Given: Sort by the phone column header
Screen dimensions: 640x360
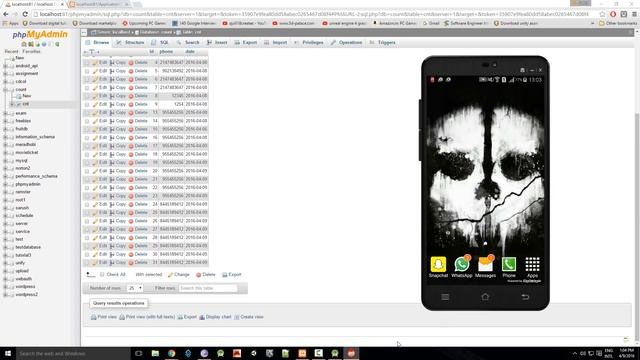Looking at the screenshot, I should pos(166,52).
